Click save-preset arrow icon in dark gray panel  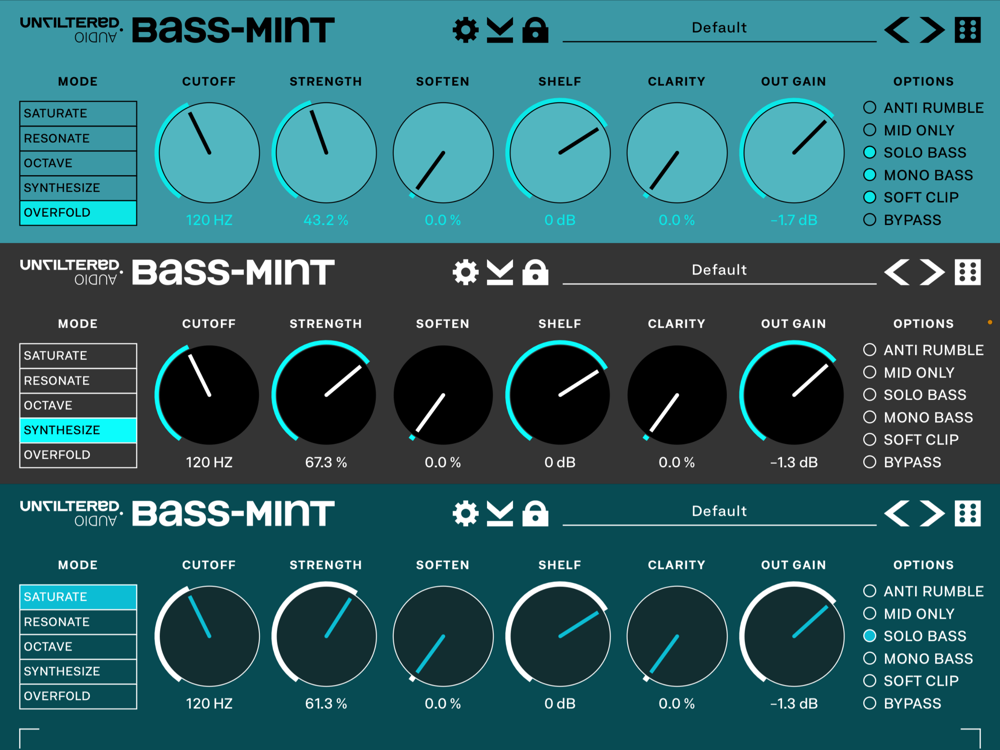pyautogui.click(x=500, y=272)
